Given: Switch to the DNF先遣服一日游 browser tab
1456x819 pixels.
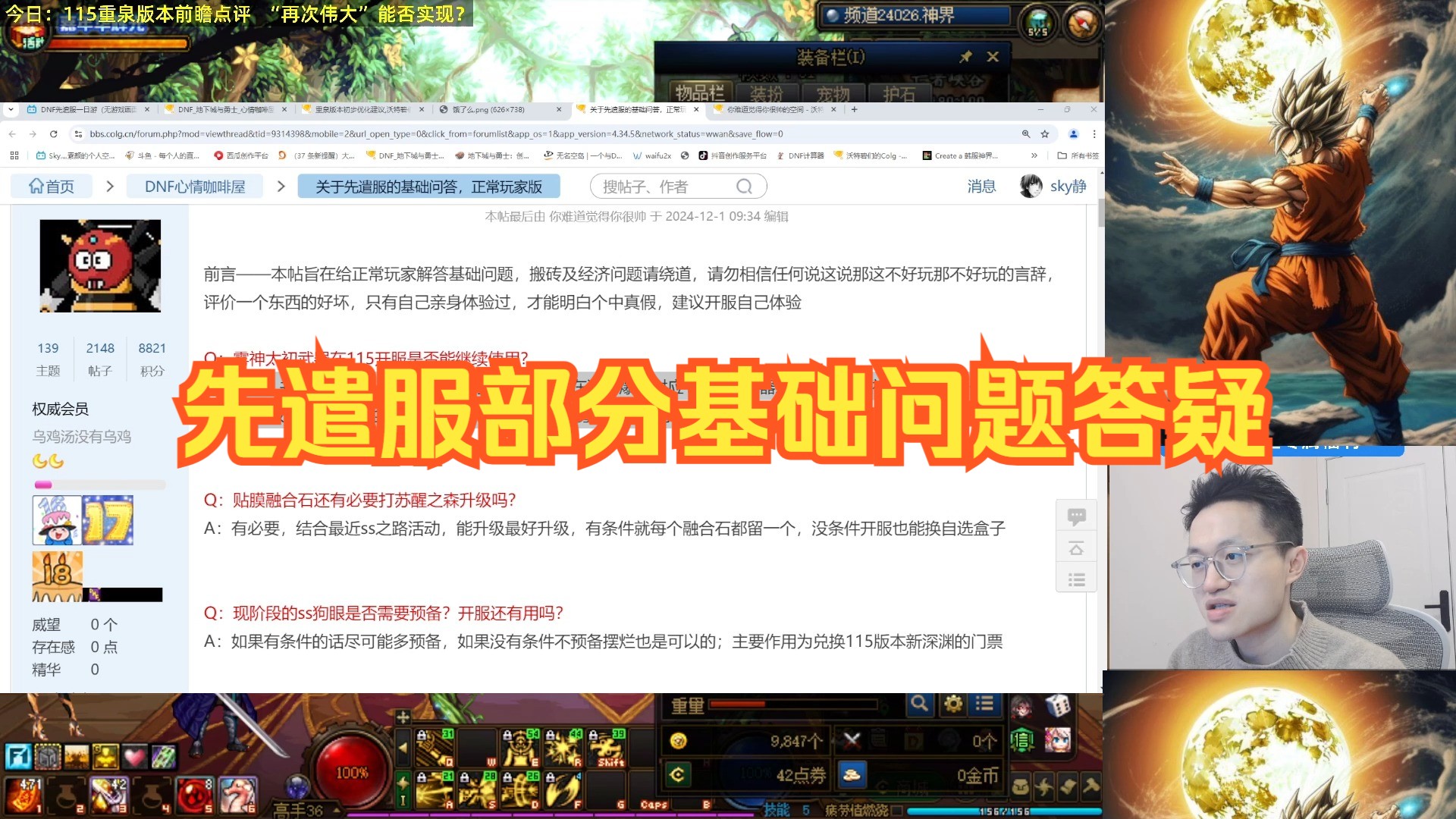Looking at the screenshot, I should (87, 109).
